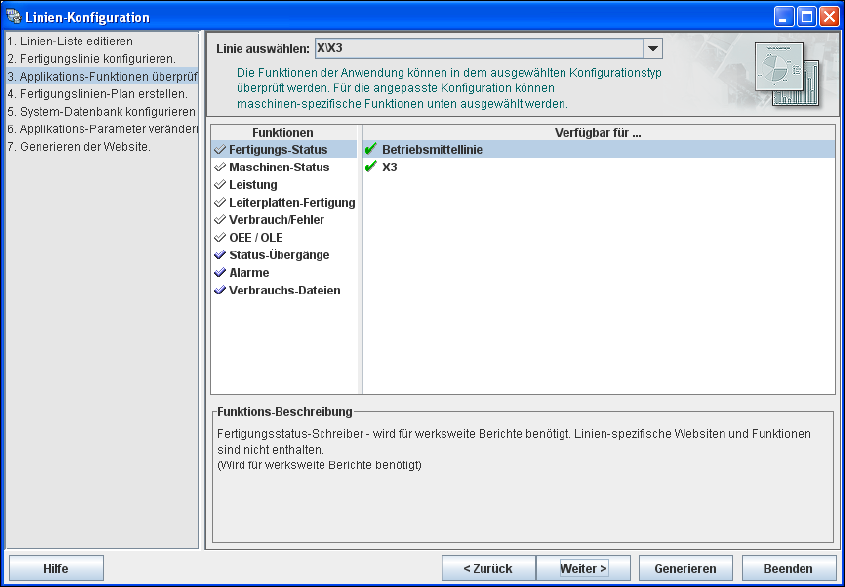Toggle the green checkmark for X3
Image resolution: width=845 pixels, height=587 pixels.
(371, 167)
